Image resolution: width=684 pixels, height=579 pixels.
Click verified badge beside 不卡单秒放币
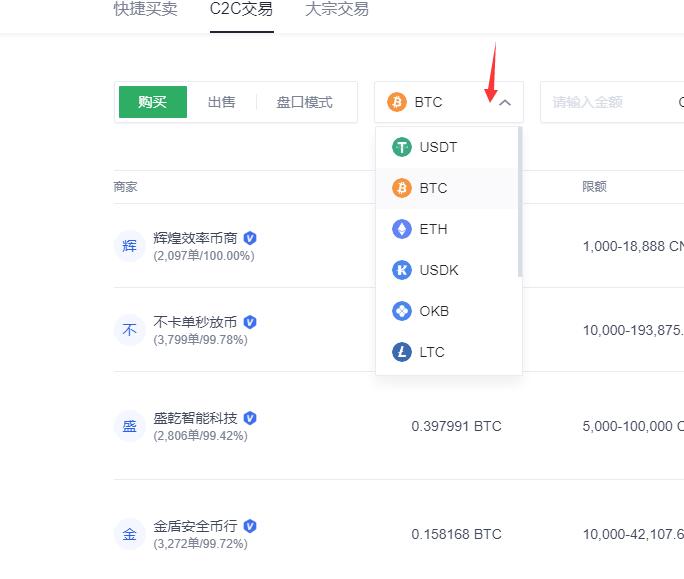click(x=250, y=322)
